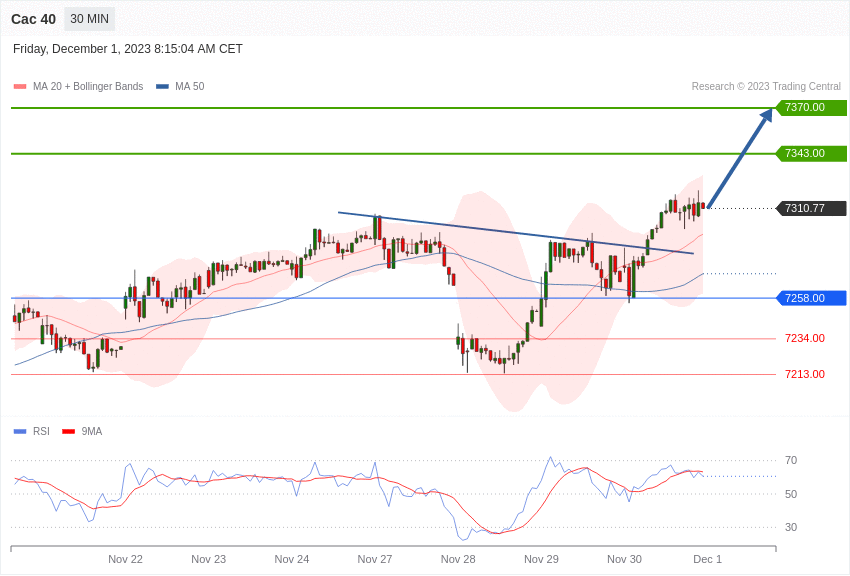Click the Dec 1 date label
This screenshot has height=576, width=850.
(x=707, y=559)
